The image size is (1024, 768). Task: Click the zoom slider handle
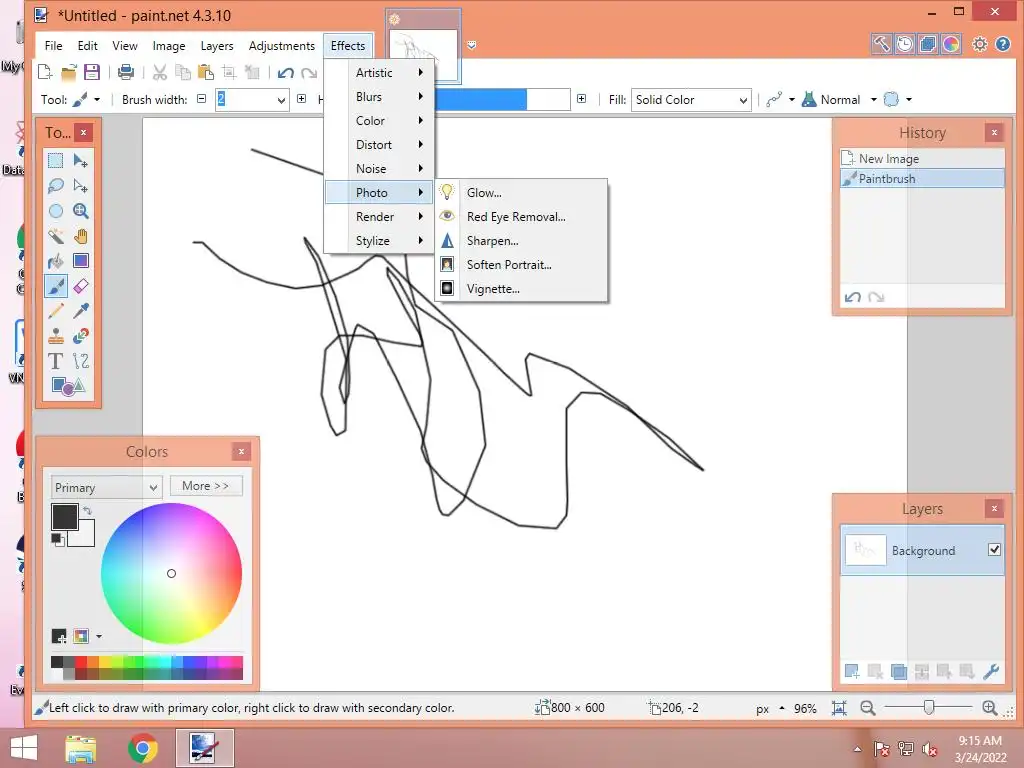[929, 707]
